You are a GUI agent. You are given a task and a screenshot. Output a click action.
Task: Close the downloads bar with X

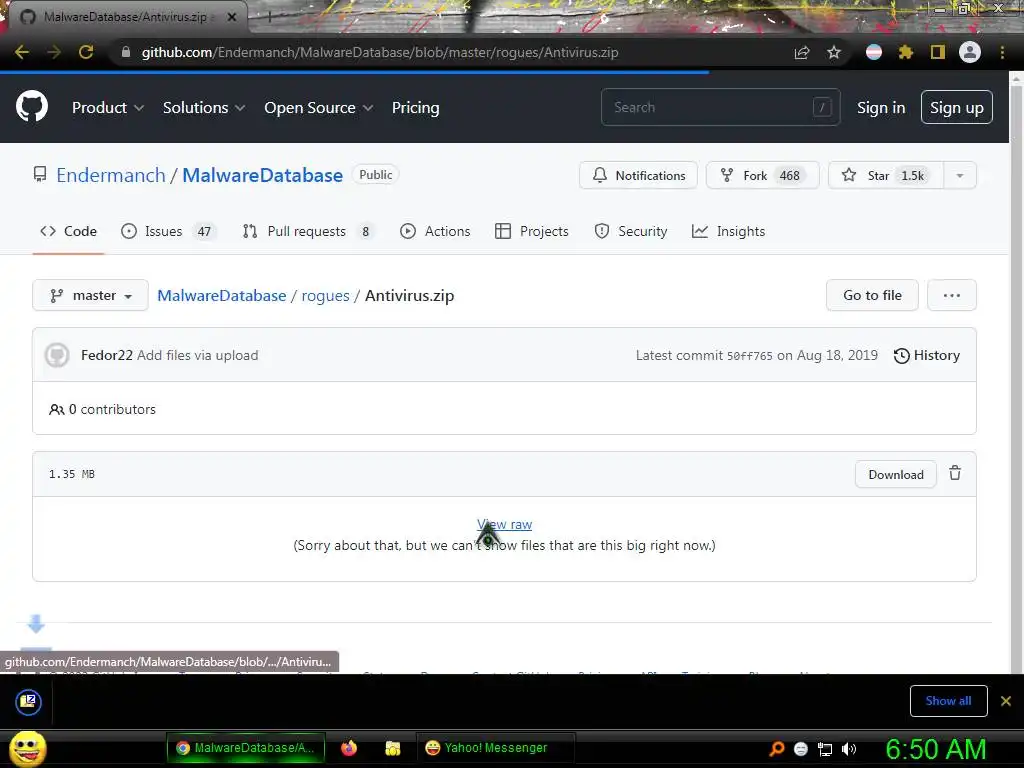(1006, 701)
